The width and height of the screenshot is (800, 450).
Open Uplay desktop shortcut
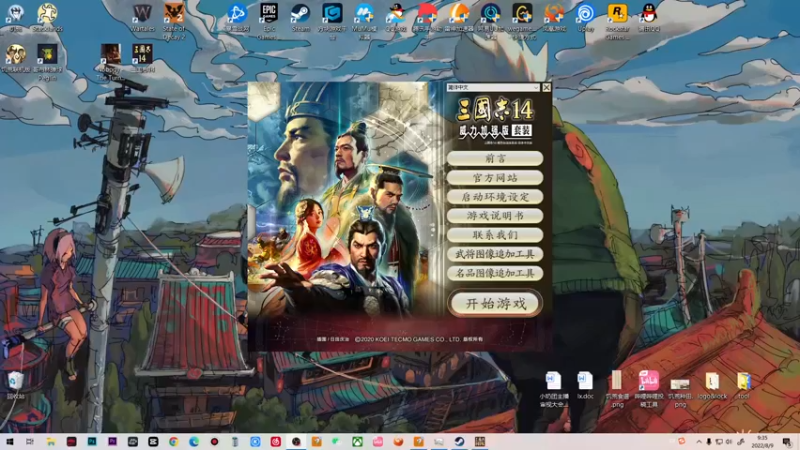(x=585, y=18)
